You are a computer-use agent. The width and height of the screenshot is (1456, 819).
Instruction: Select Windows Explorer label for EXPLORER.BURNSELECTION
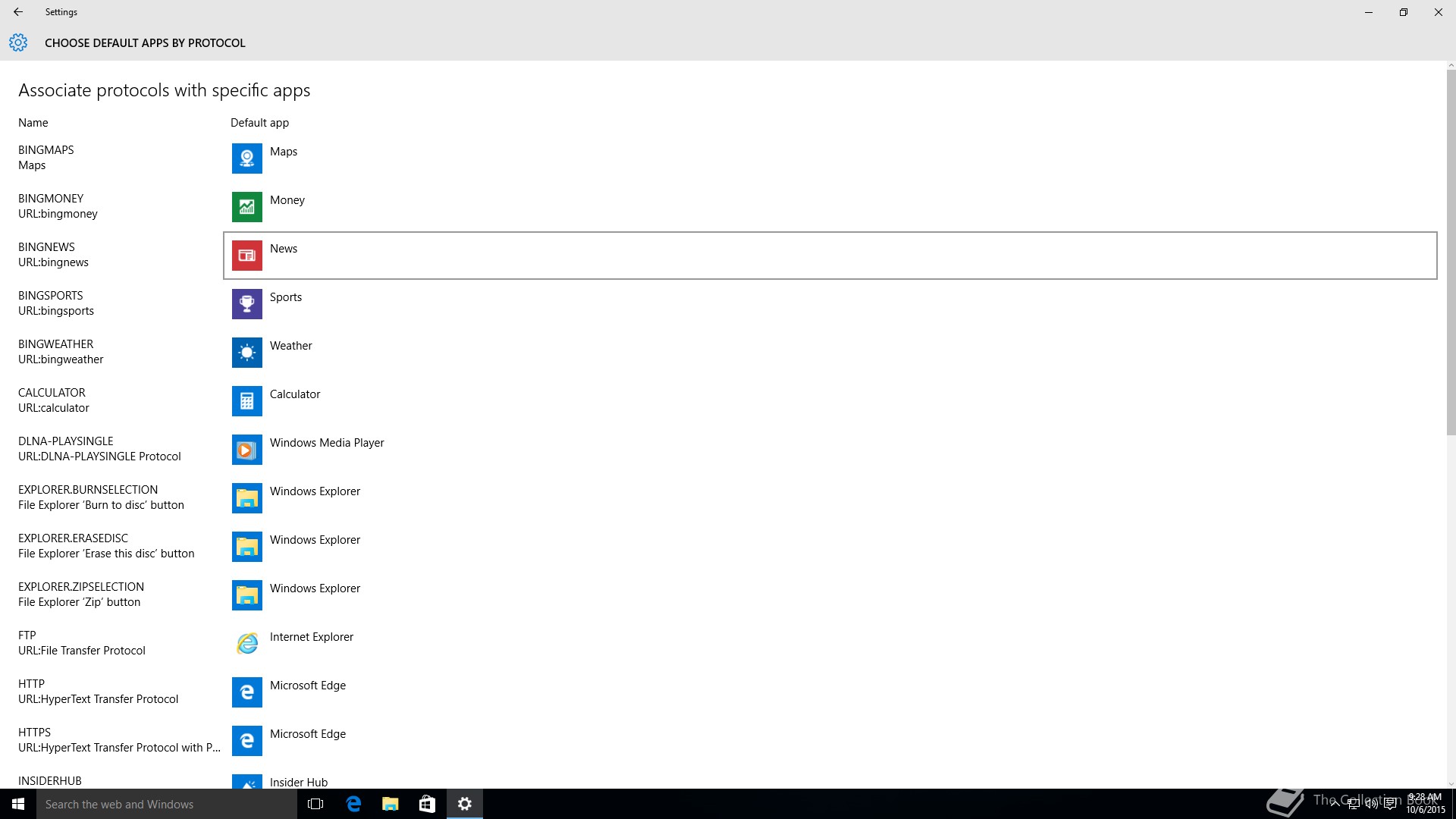(x=315, y=491)
